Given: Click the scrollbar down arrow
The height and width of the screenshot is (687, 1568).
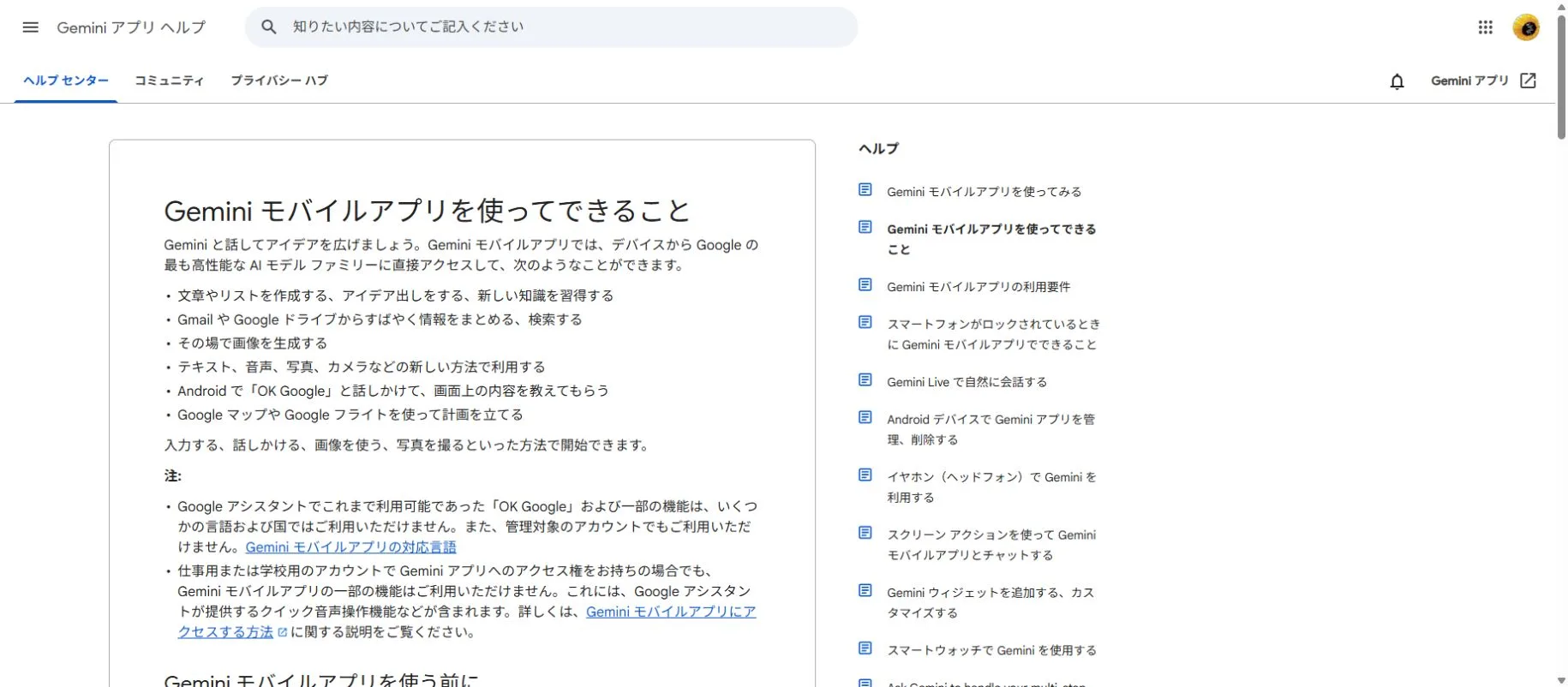Looking at the screenshot, I should pos(1561,681).
